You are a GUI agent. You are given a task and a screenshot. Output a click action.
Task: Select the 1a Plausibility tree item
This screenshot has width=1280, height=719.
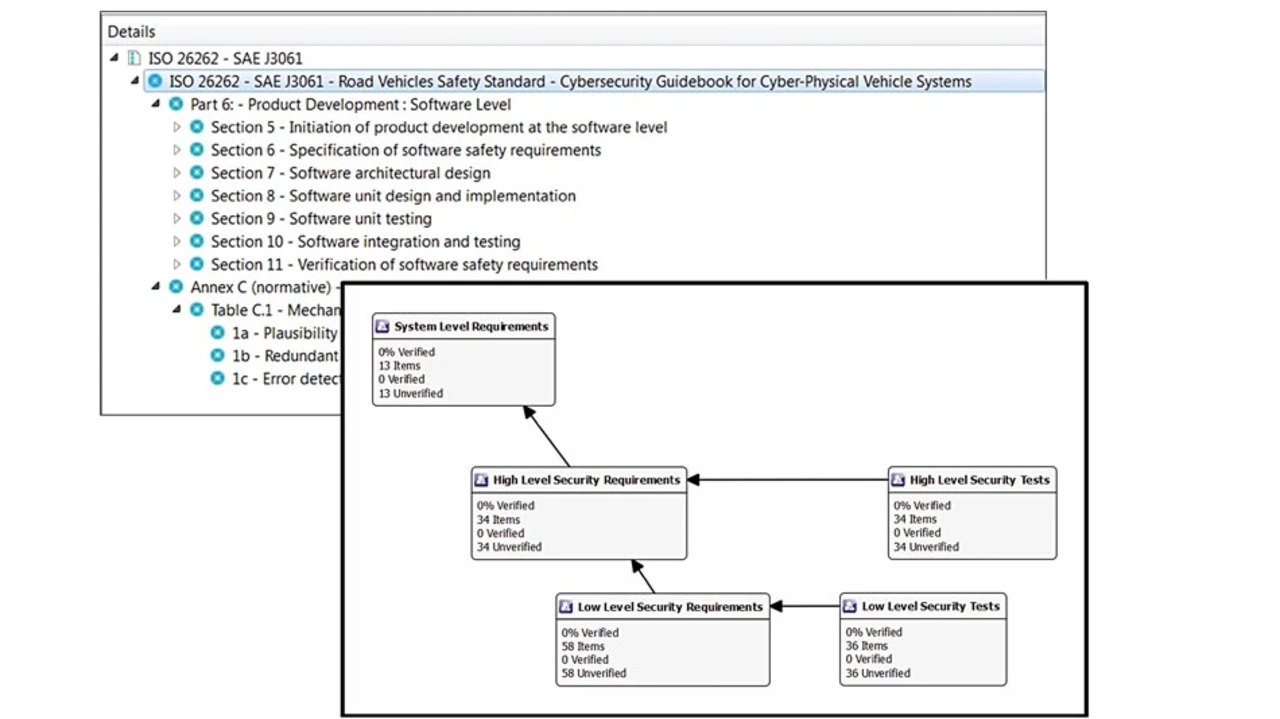(x=284, y=333)
